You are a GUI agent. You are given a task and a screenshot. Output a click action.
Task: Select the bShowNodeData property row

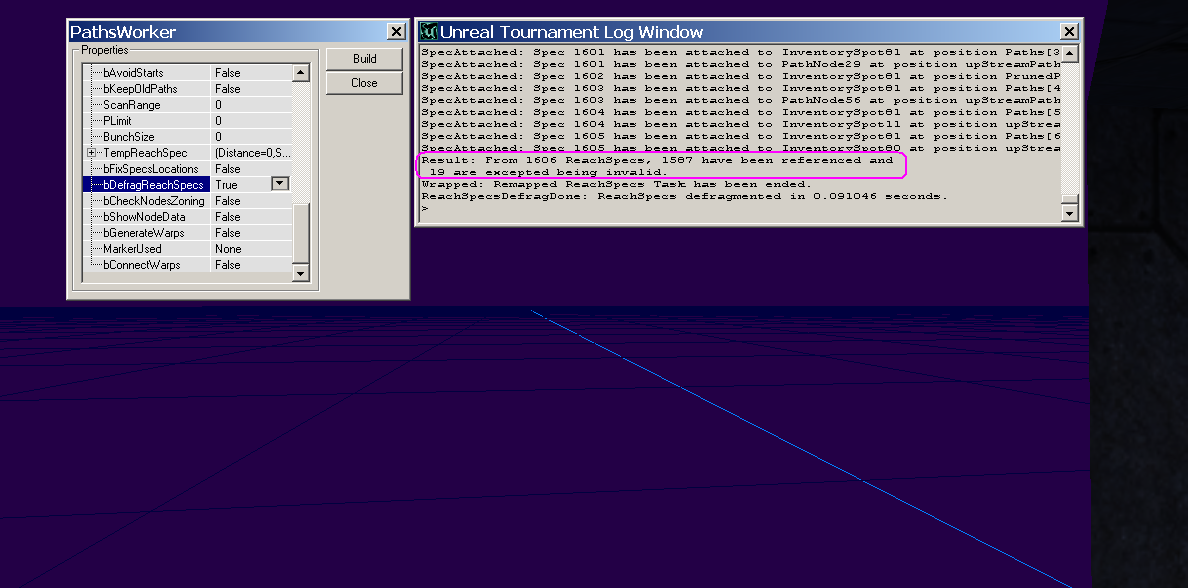[x=188, y=217]
